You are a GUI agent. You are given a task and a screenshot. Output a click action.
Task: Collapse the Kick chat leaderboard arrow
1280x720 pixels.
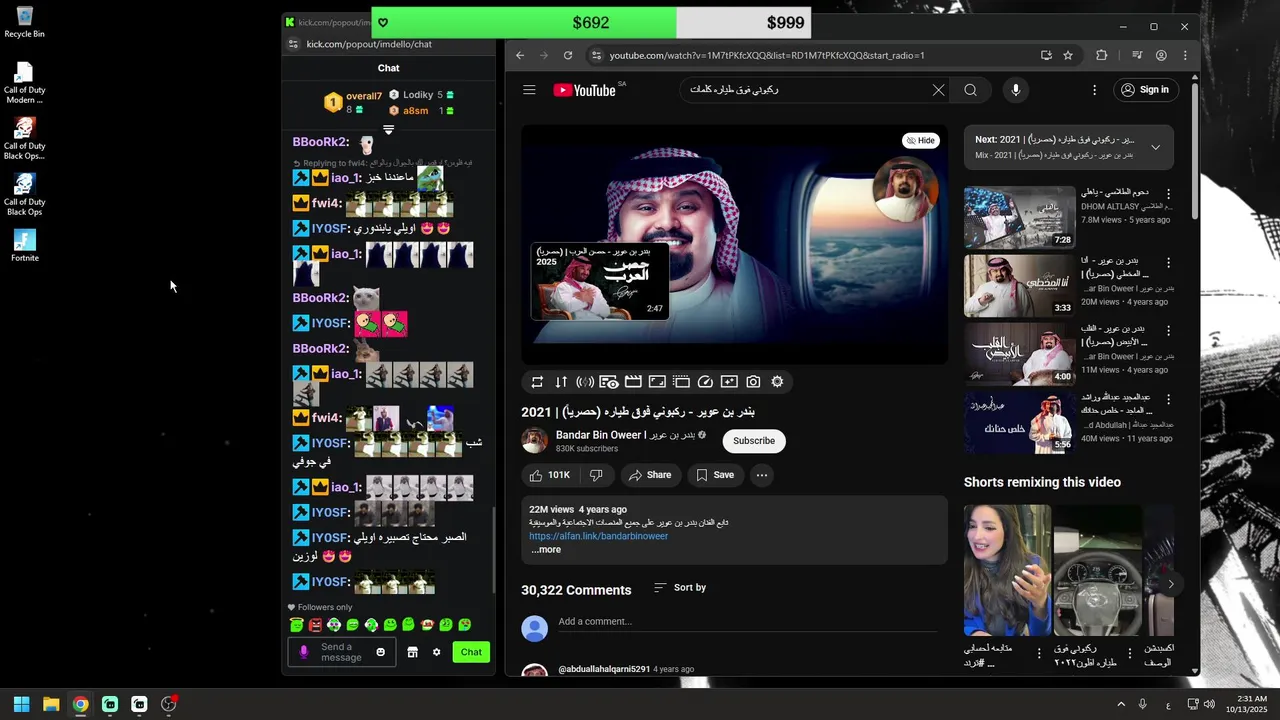pyautogui.click(x=389, y=130)
